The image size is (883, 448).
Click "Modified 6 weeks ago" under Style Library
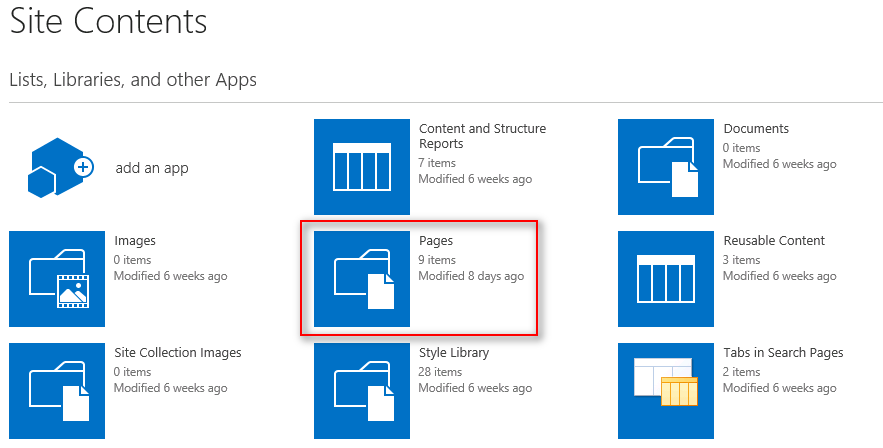tap(475, 388)
